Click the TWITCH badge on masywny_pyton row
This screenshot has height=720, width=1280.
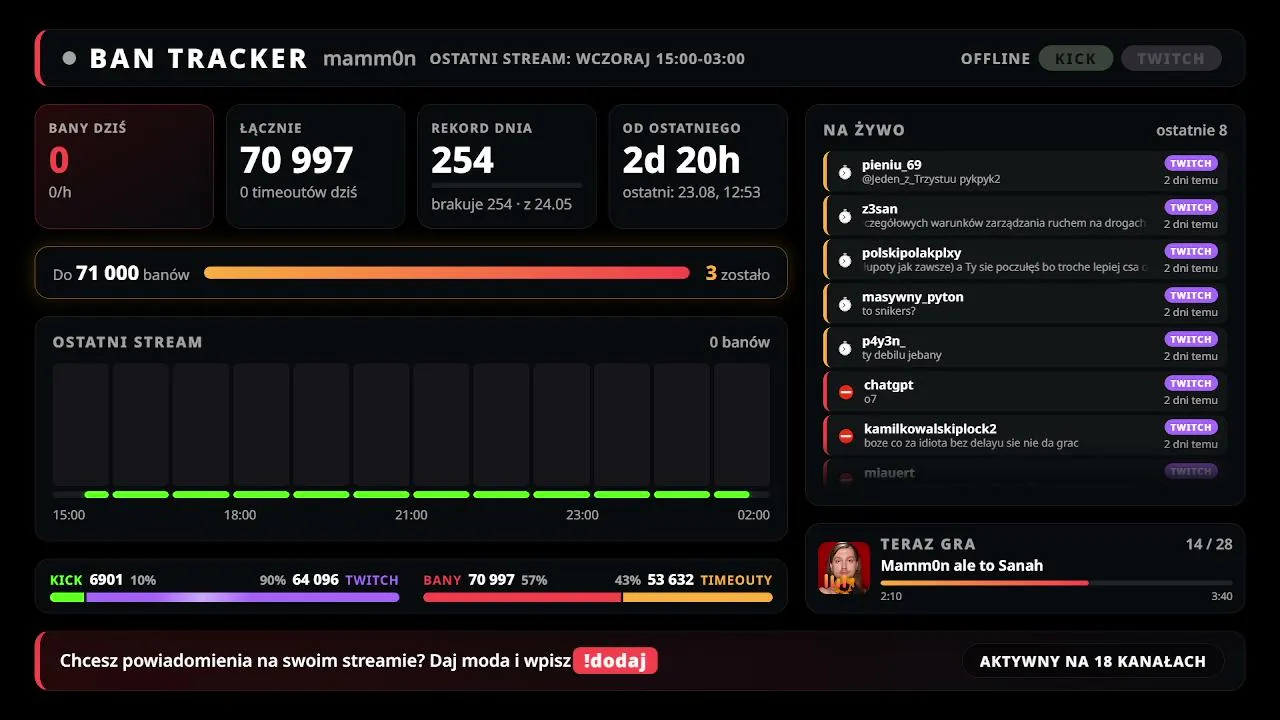1191,295
